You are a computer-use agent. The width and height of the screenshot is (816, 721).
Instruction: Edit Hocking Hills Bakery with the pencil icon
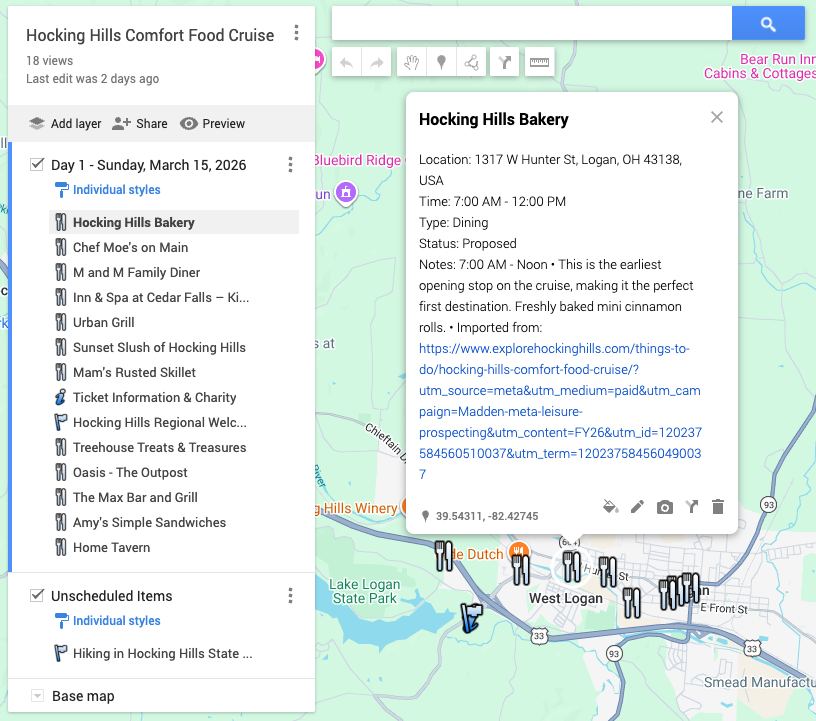point(638,507)
